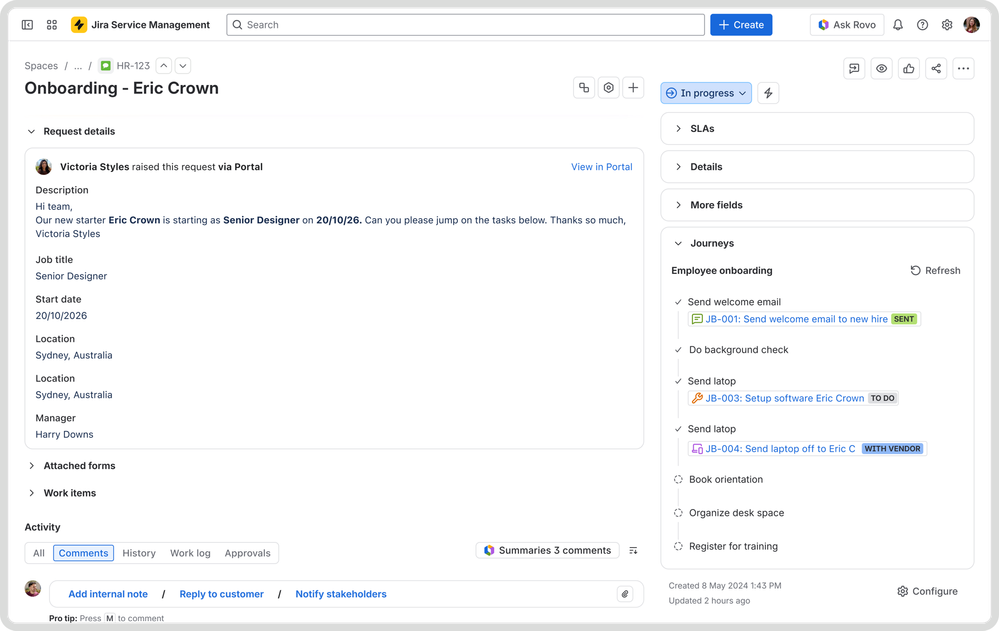Screen dimensions: 999x631
Task: Click the blue Create button
Action: tap(741, 25)
